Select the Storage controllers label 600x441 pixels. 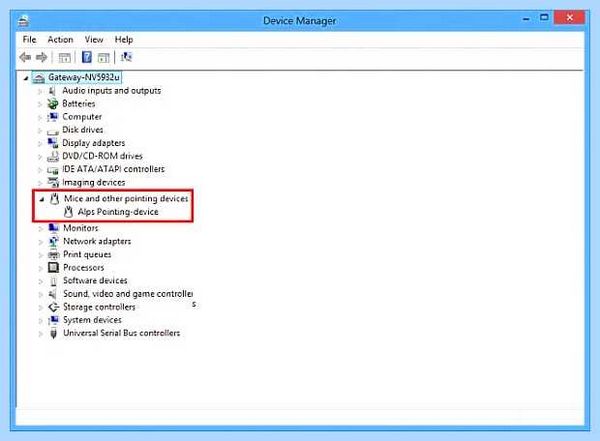coord(99,307)
